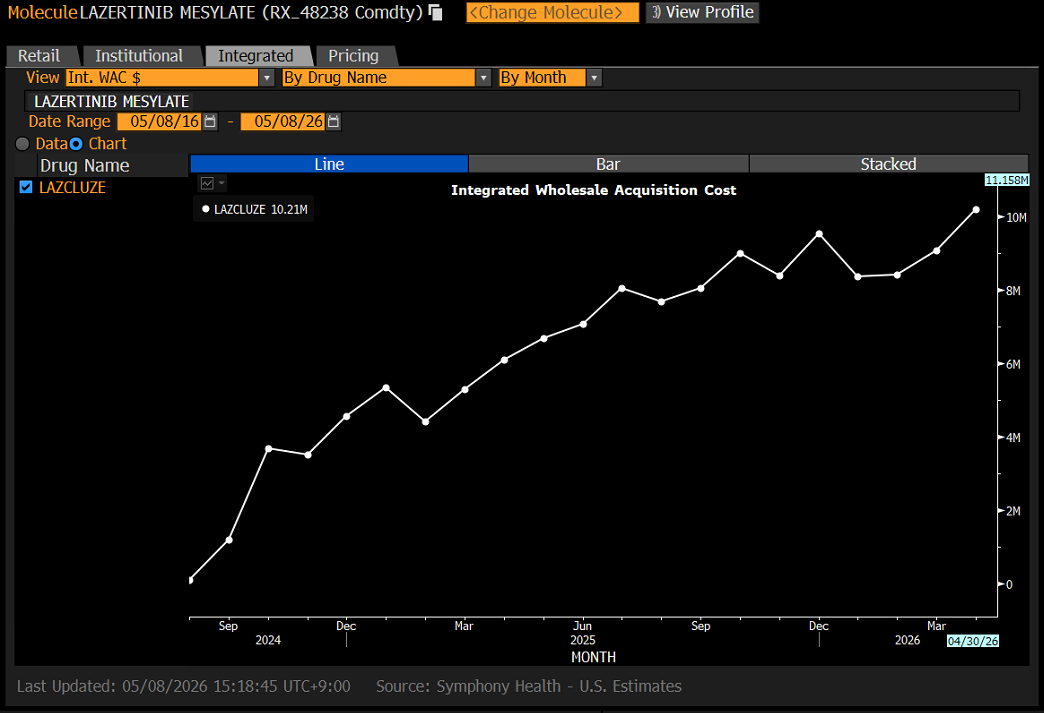Click the LAZERTINIB MESYLATE molecule field
The width and height of the screenshot is (1044, 713).
point(522,101)
